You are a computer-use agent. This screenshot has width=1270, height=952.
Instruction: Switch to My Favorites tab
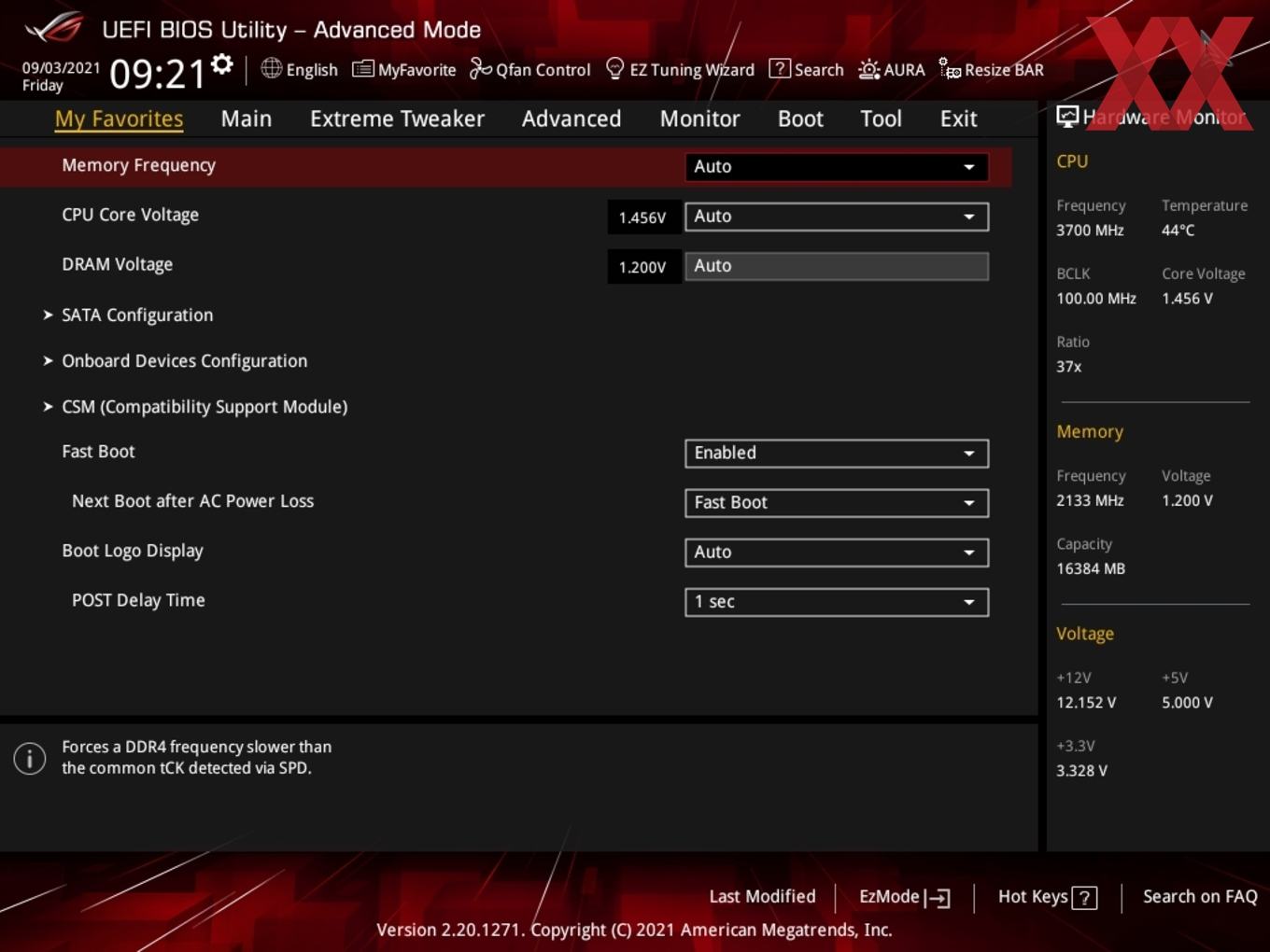tap(119, 119)
